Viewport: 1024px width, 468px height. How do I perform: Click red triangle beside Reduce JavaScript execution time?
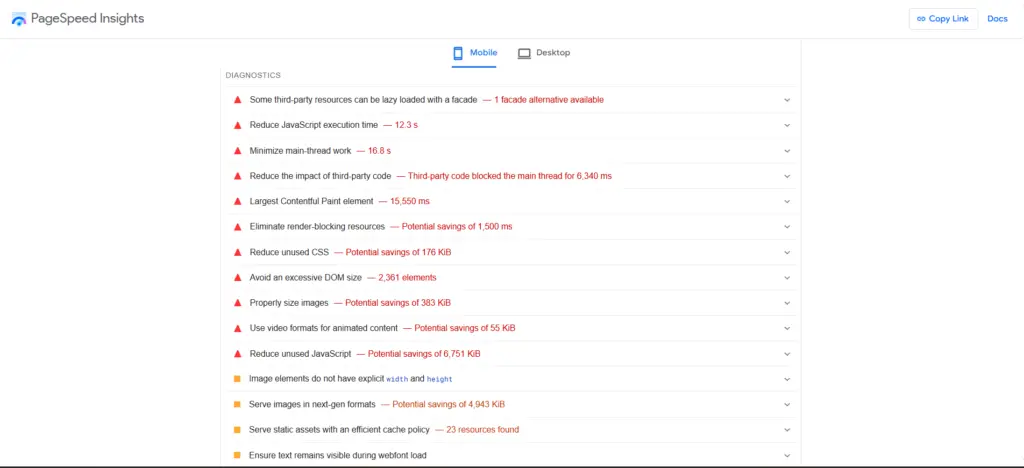point(238,125)
